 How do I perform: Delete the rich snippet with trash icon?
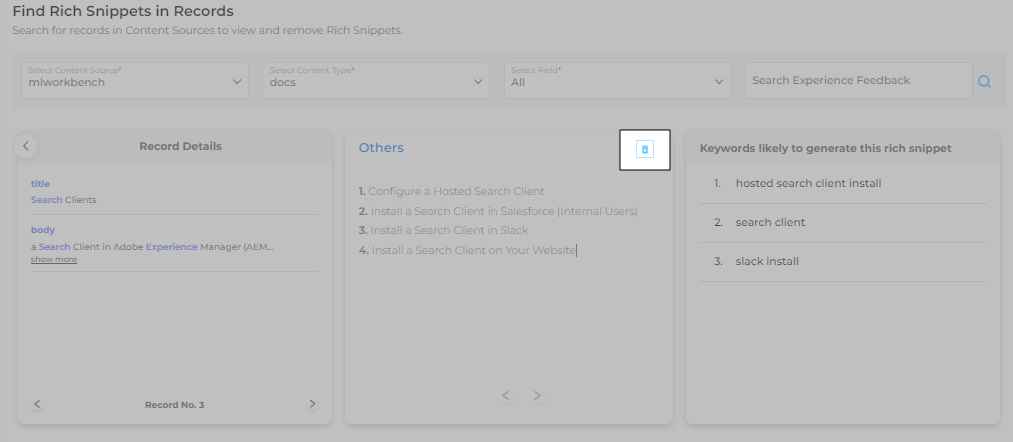645,150
